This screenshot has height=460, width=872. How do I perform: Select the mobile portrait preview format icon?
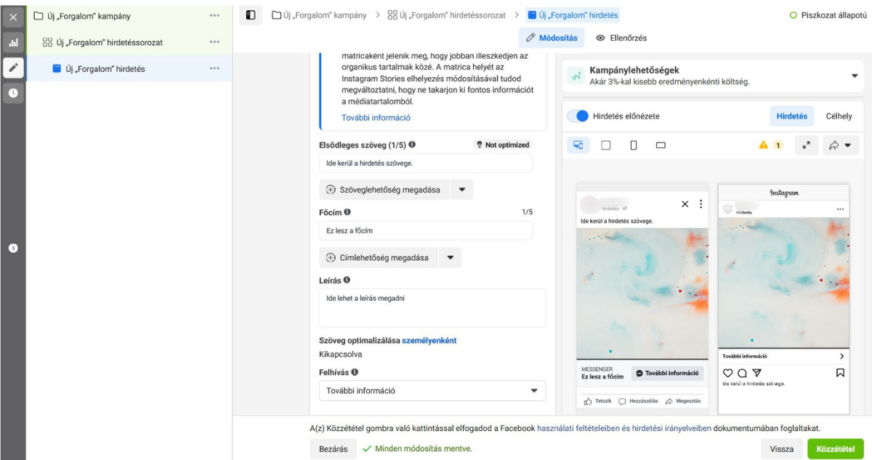tap(633, 145)
